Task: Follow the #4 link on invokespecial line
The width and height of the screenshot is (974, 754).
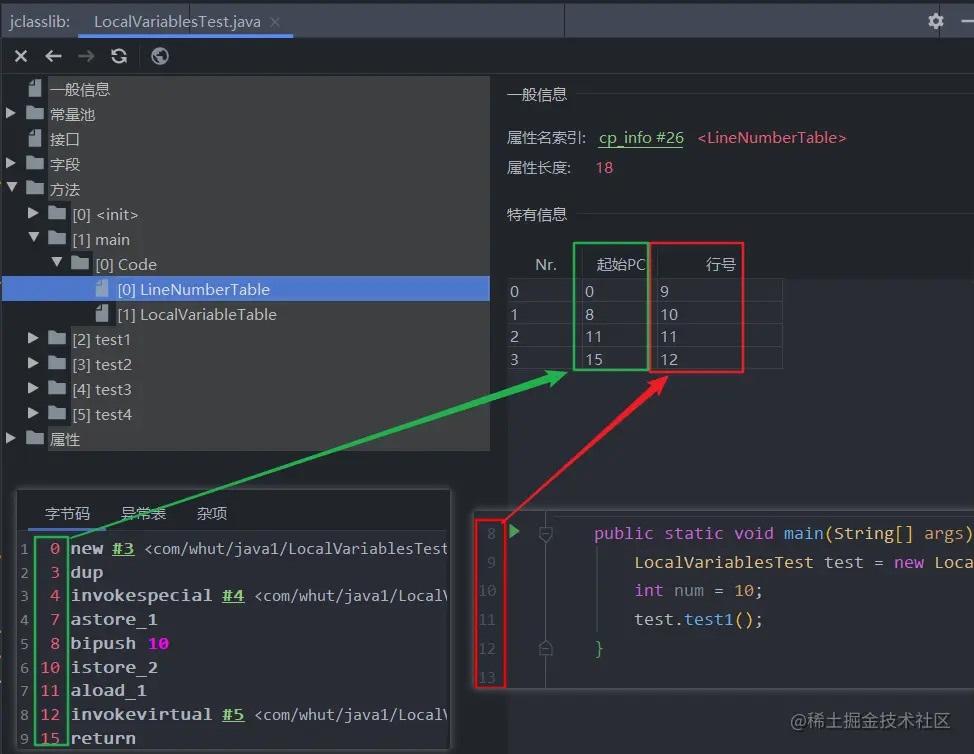Action: [x=233, y=596]
